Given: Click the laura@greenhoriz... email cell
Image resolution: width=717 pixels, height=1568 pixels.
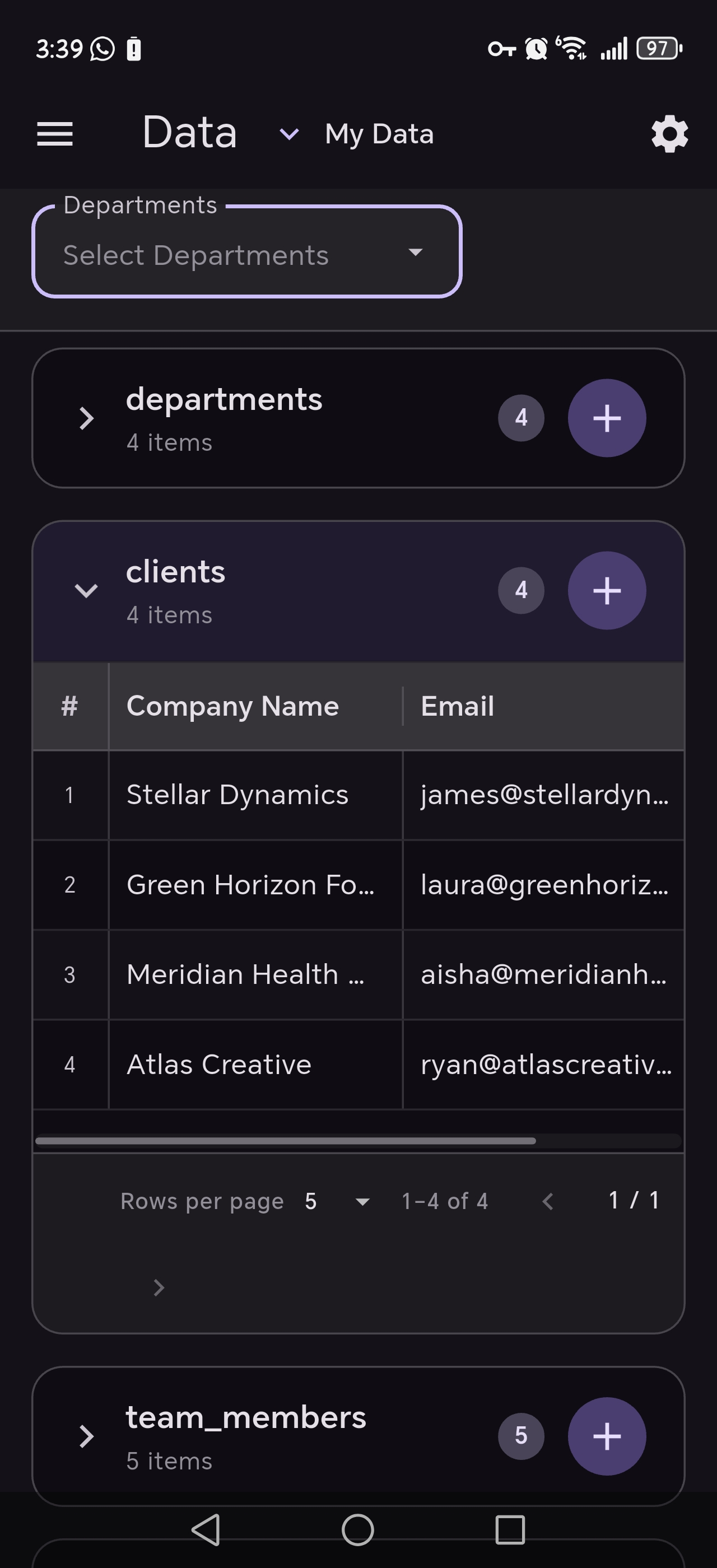Looking at the screenshot, I should [543, 885].
